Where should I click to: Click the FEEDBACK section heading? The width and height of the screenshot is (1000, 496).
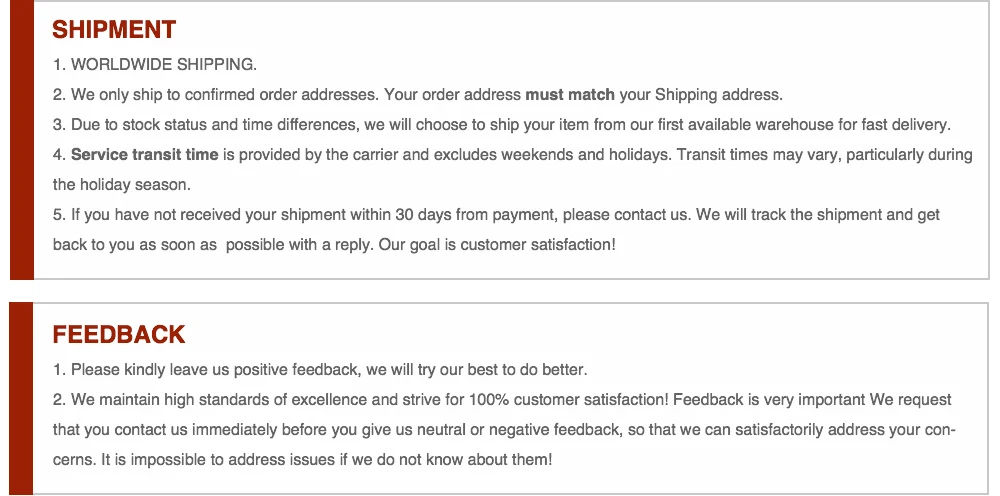click(119, 335)
